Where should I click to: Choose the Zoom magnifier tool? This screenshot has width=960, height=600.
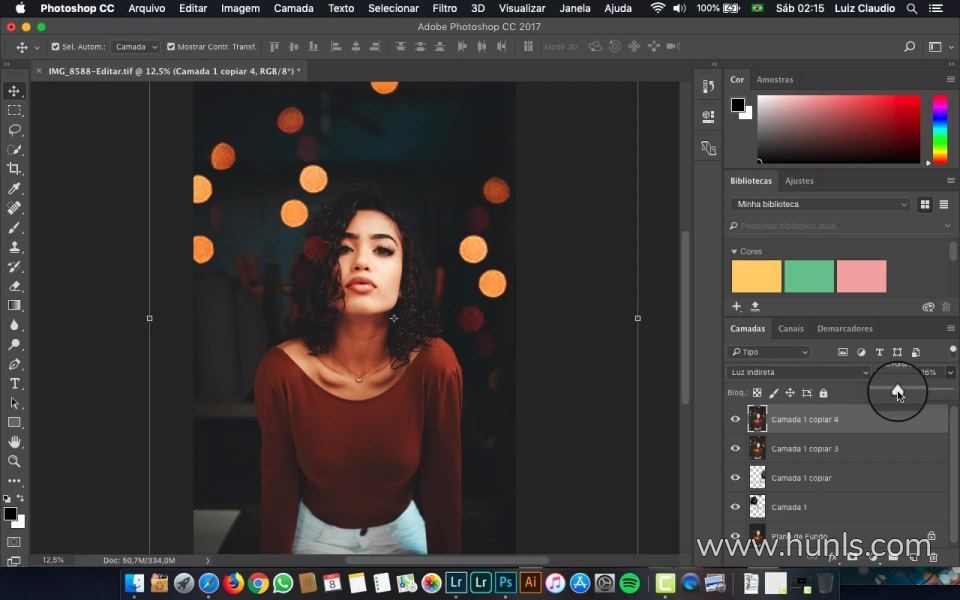[15, 461]
